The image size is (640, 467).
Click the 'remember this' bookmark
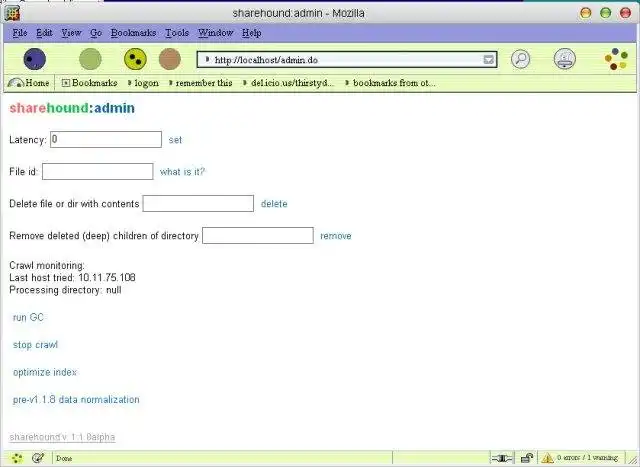(x=200, y=83)
